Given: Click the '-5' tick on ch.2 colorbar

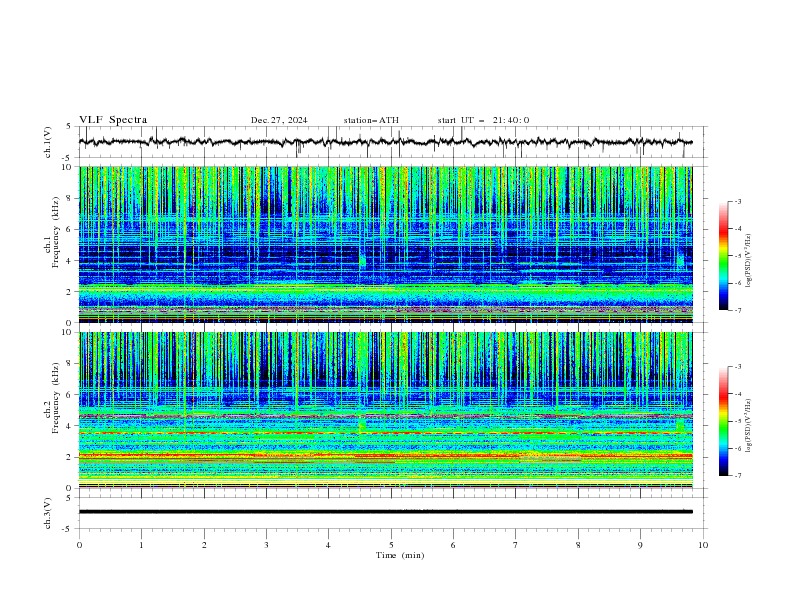Looking at the screenshot, I should tap(737, 421).
